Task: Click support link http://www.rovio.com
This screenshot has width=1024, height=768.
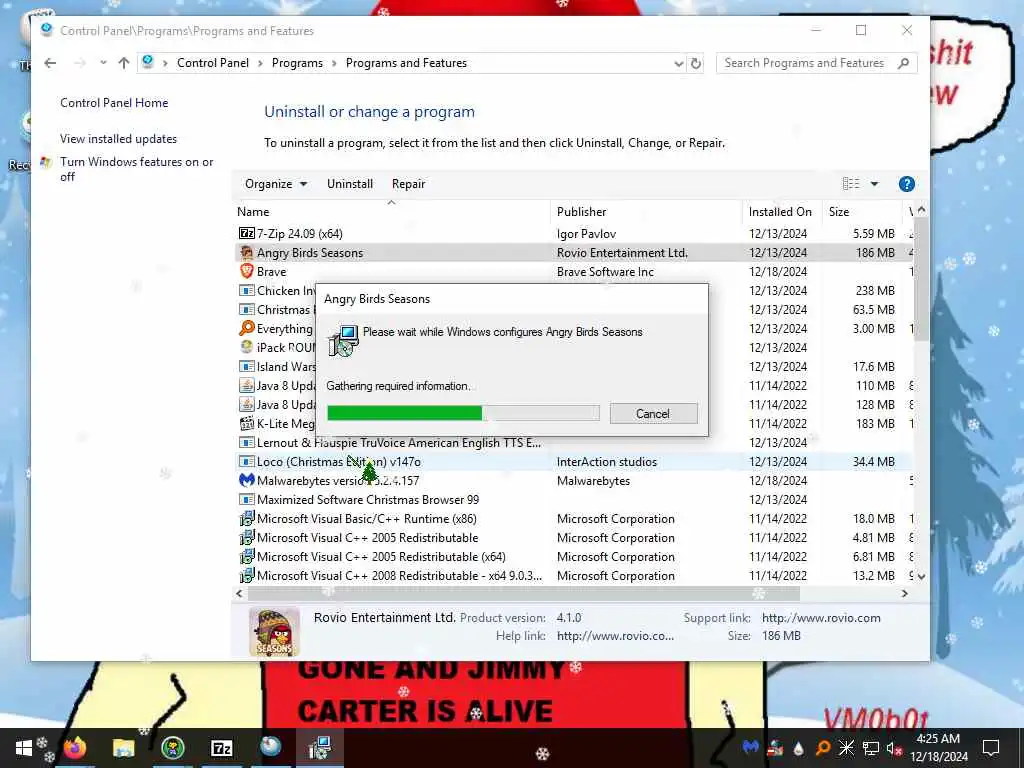Action: 821,618
